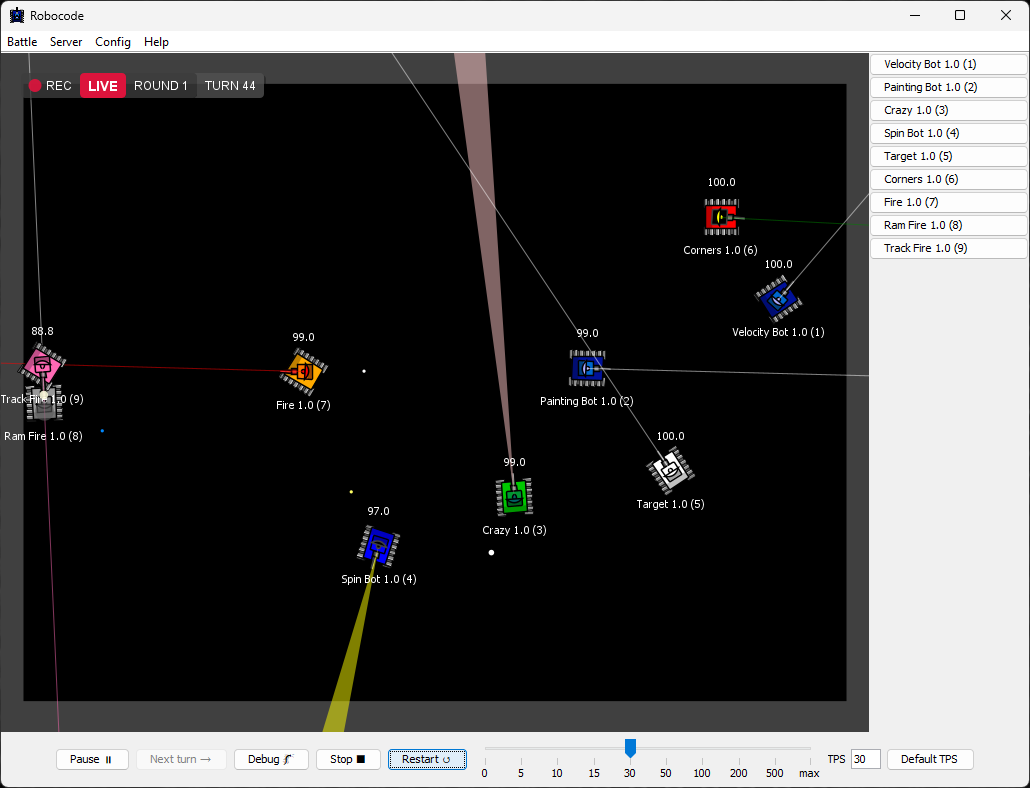Click the white Target 1.0 tank
The height and width of the screenshot is (788, 1030).
(670, 470)
